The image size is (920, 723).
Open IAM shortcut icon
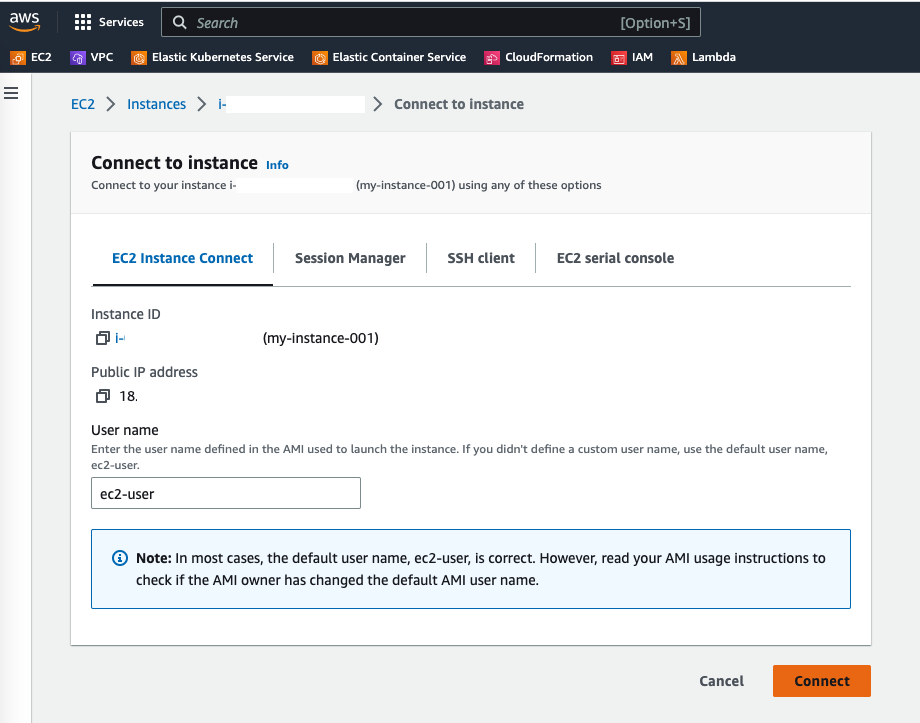618,58
